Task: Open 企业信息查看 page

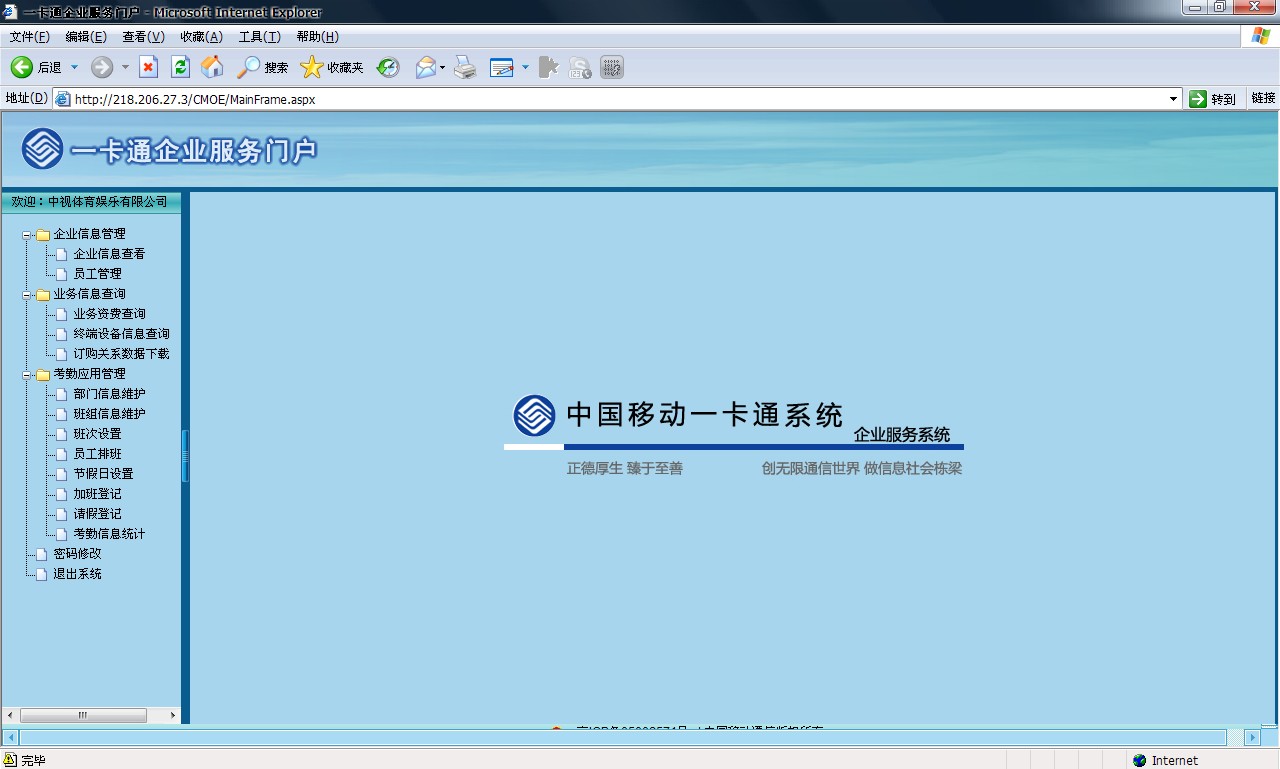Action: point(109,254)
